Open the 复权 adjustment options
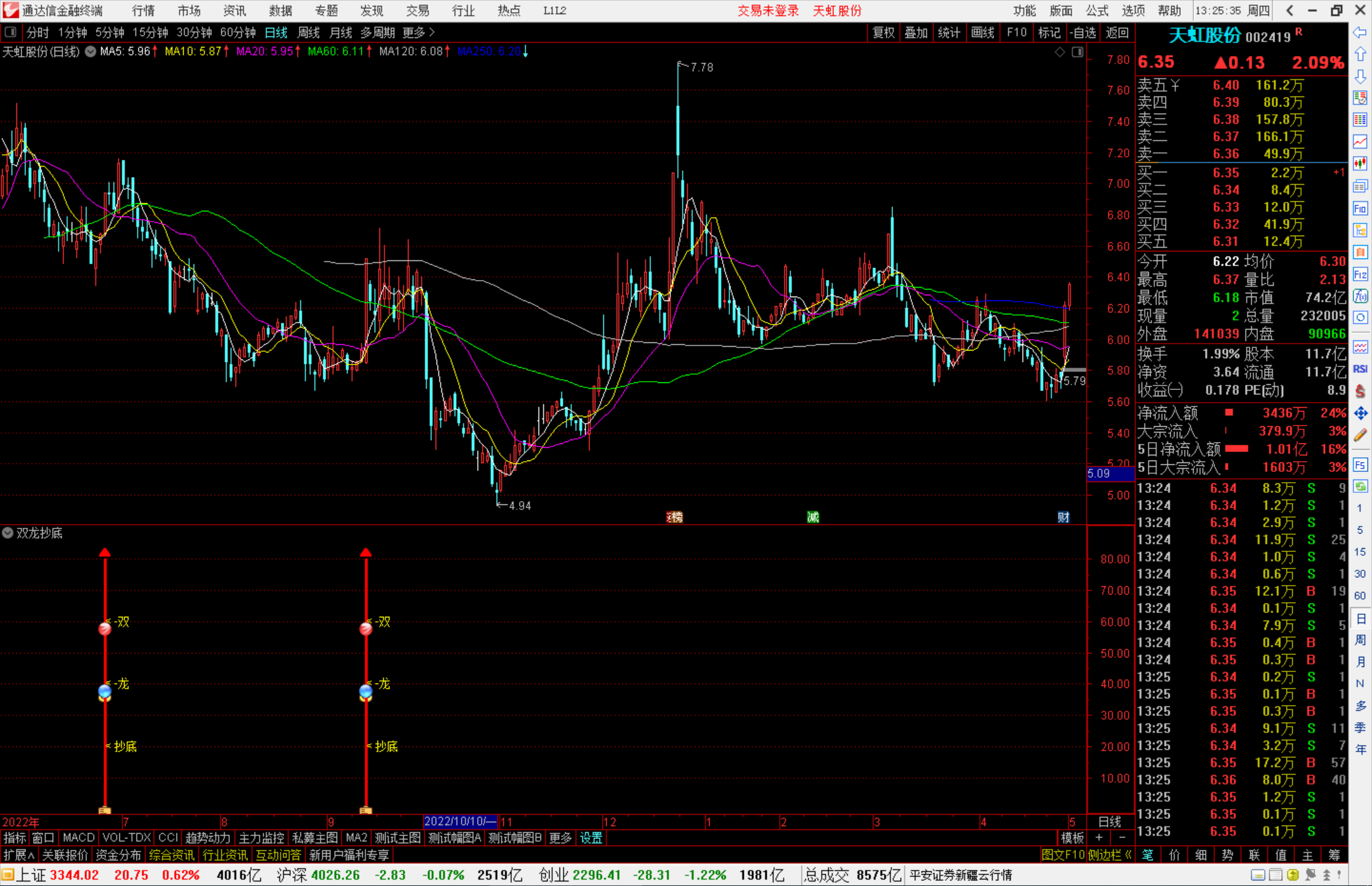The image size is (1372, 886). (x=884, y=32)
